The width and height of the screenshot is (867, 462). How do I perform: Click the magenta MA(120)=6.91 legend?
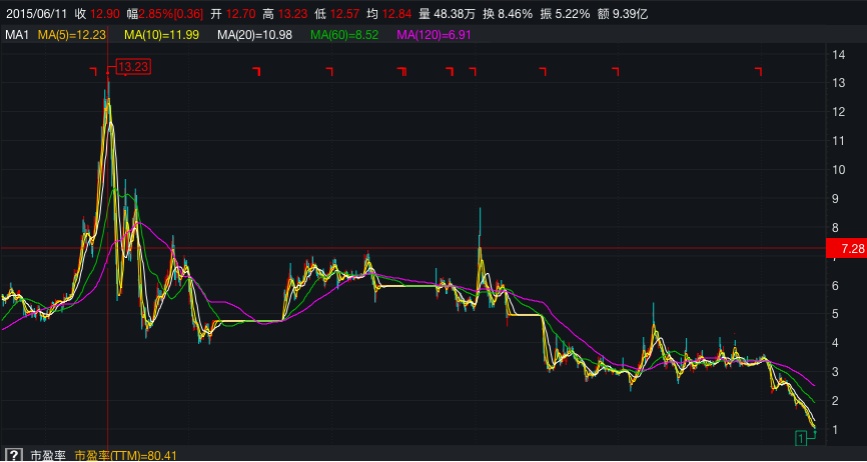pos(434,35)
